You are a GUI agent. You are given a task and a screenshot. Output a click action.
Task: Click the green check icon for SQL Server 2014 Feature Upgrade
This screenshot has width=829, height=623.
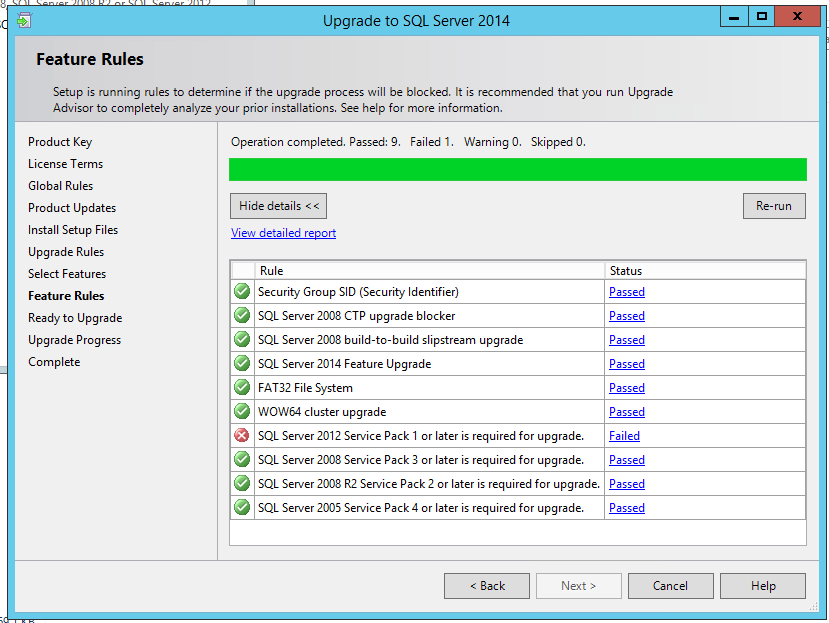click(x=242, y=363)
